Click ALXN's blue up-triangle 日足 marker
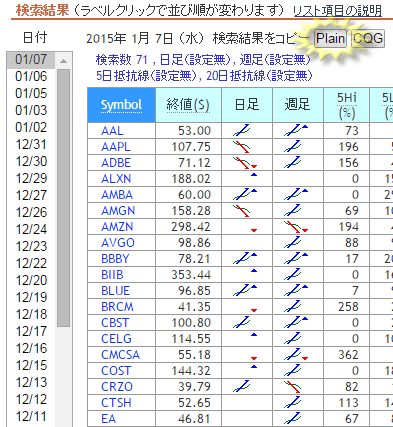The width and height of the screenshot is (393, 427). coord(254,175)
